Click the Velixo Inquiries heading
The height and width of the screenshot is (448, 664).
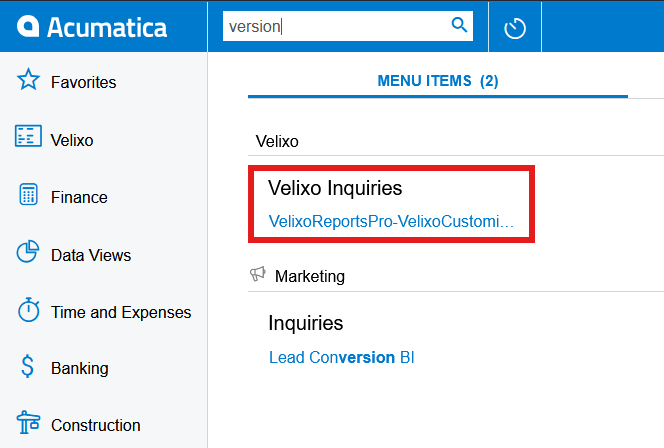(x=335, y=187)
